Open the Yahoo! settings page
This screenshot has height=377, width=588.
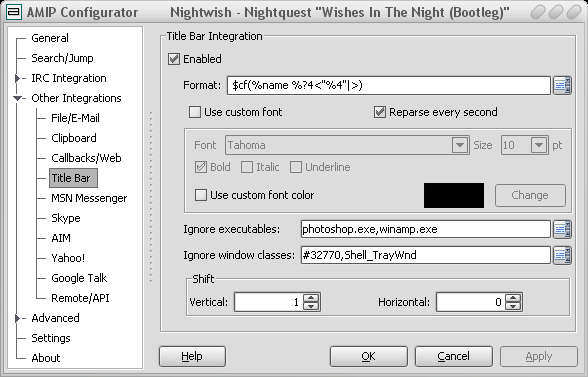(x=68, y=258)
